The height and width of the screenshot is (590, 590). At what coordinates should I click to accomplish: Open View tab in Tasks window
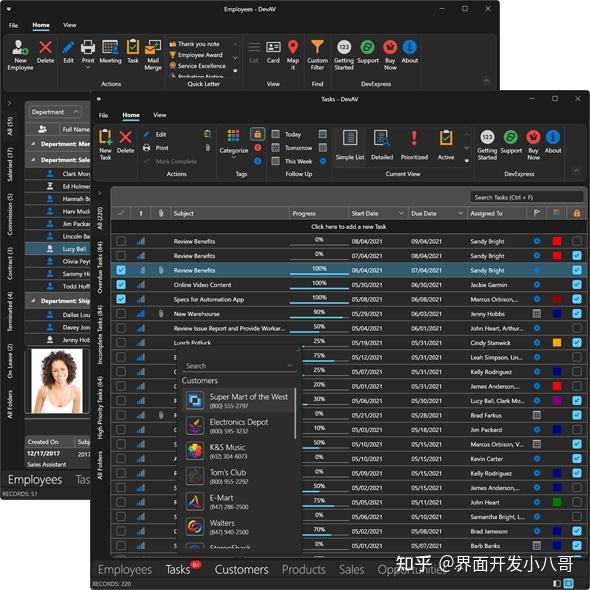(160, 115)
